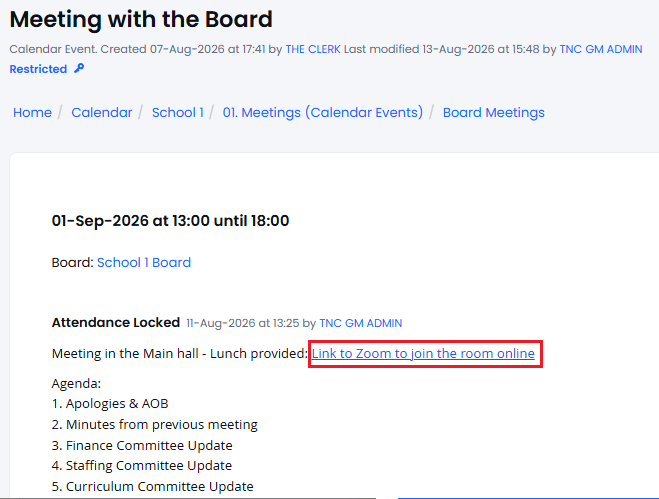
Task: Open THE CLERK user profile link
Action: tap(313, 49)
